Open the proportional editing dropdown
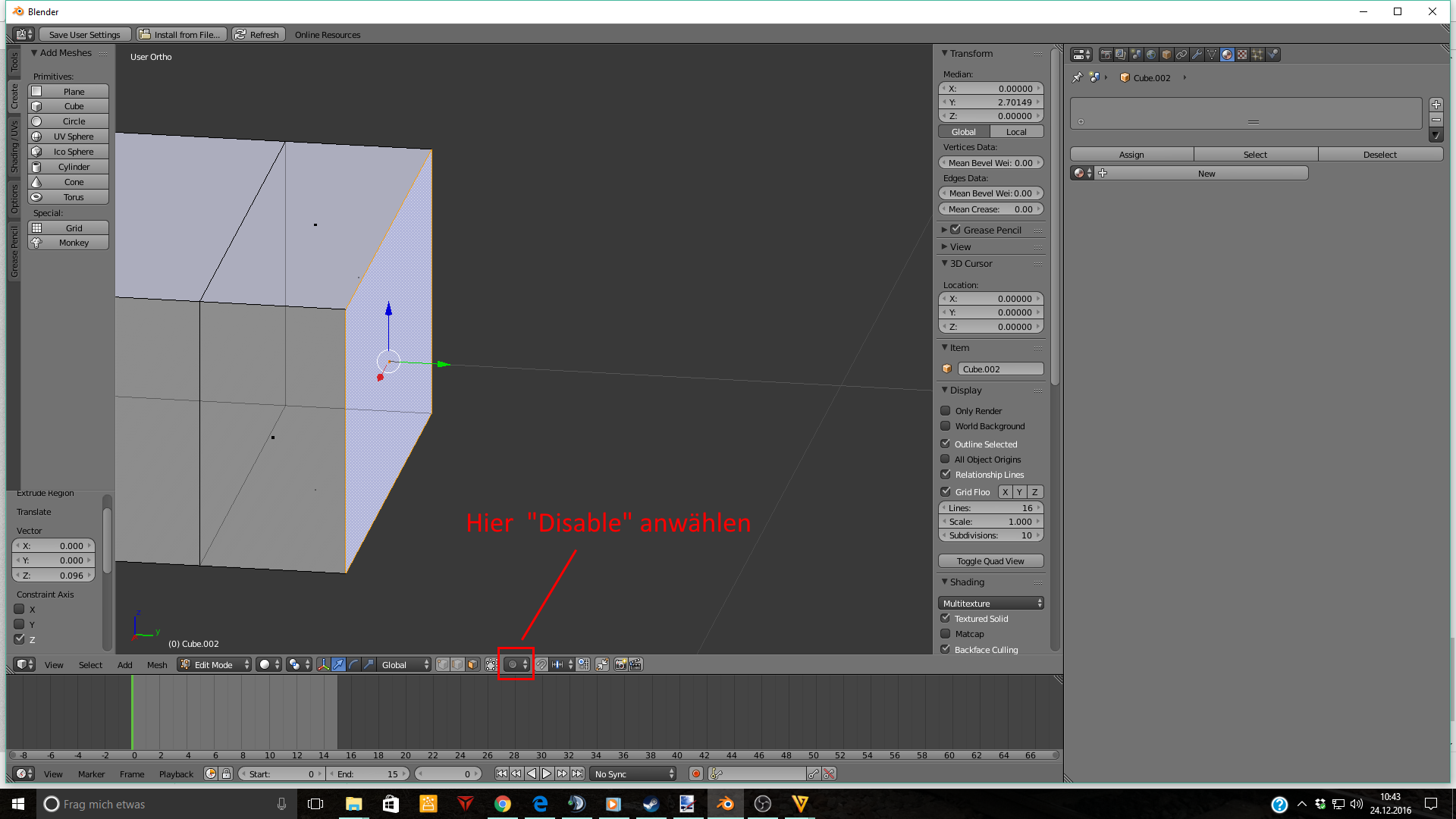 (x=516, y=665)
